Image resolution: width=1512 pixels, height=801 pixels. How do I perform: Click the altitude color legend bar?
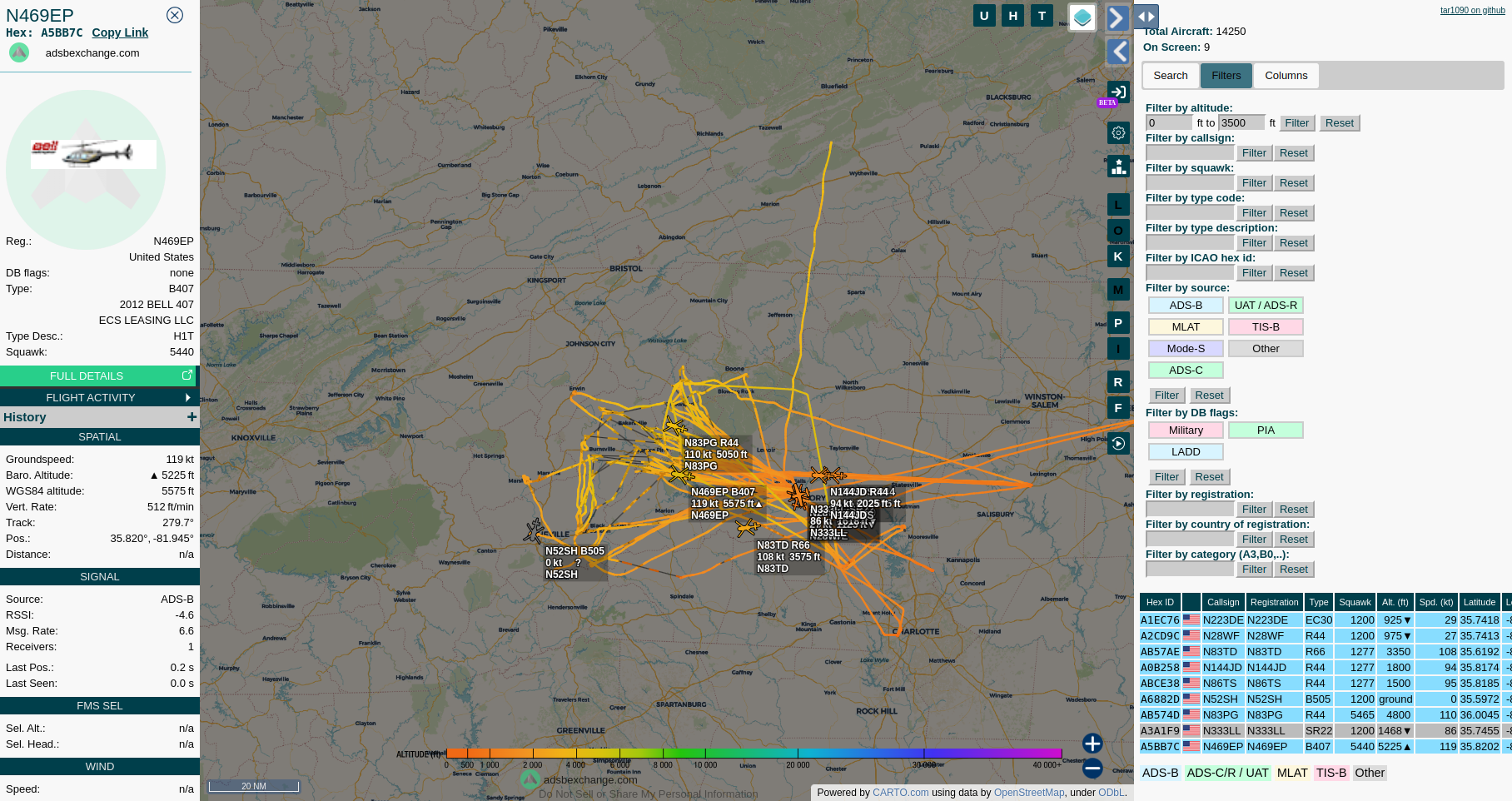tap(754, 754)
